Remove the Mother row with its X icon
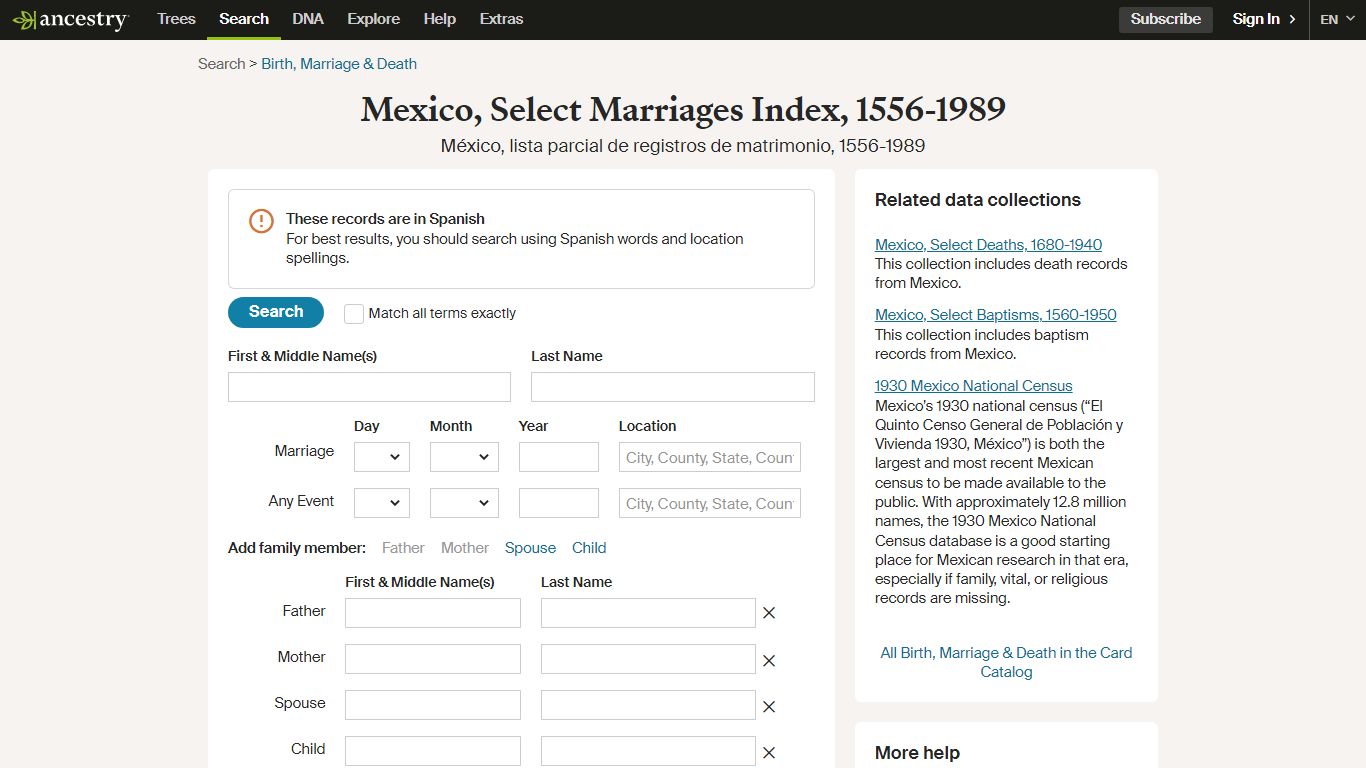The image size is (1366, 768). pyautogui.click(x=769, y=660)
